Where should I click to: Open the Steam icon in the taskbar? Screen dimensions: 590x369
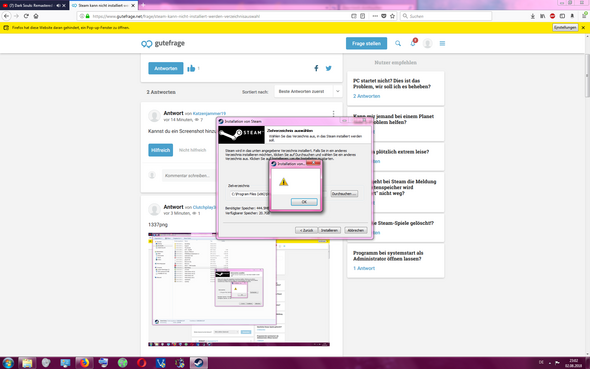[199, 363]
